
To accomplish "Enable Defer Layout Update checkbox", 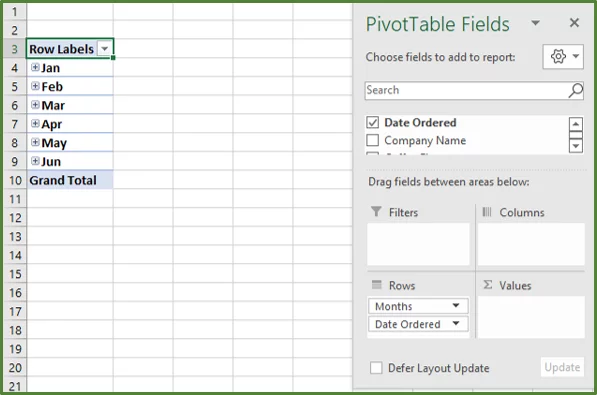I will click(x=376, y=368).
